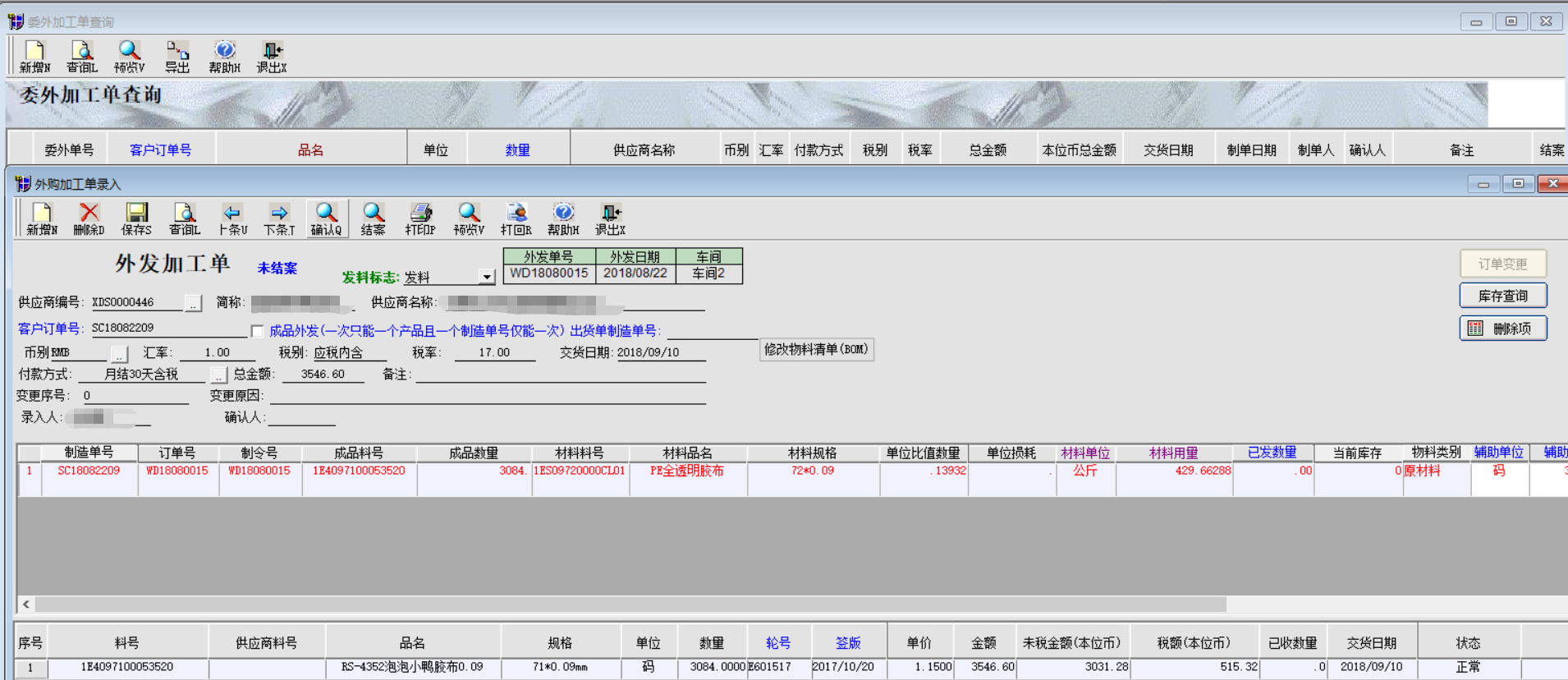
Task: Click 外发单号 value WD18080015
Action: (x=549, y=273)
